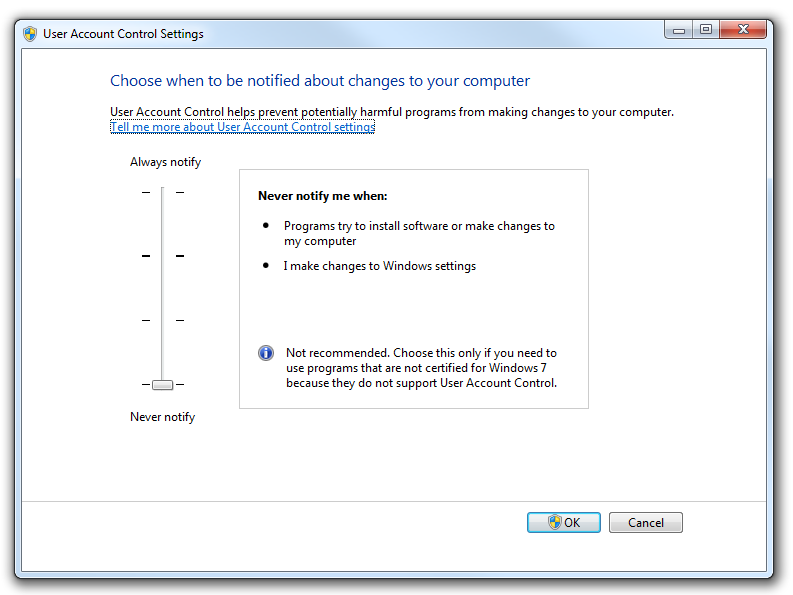This screenshot has width=793, height=595.
Task: Open the Tell me more about UAC link
Action: point(242,127)
